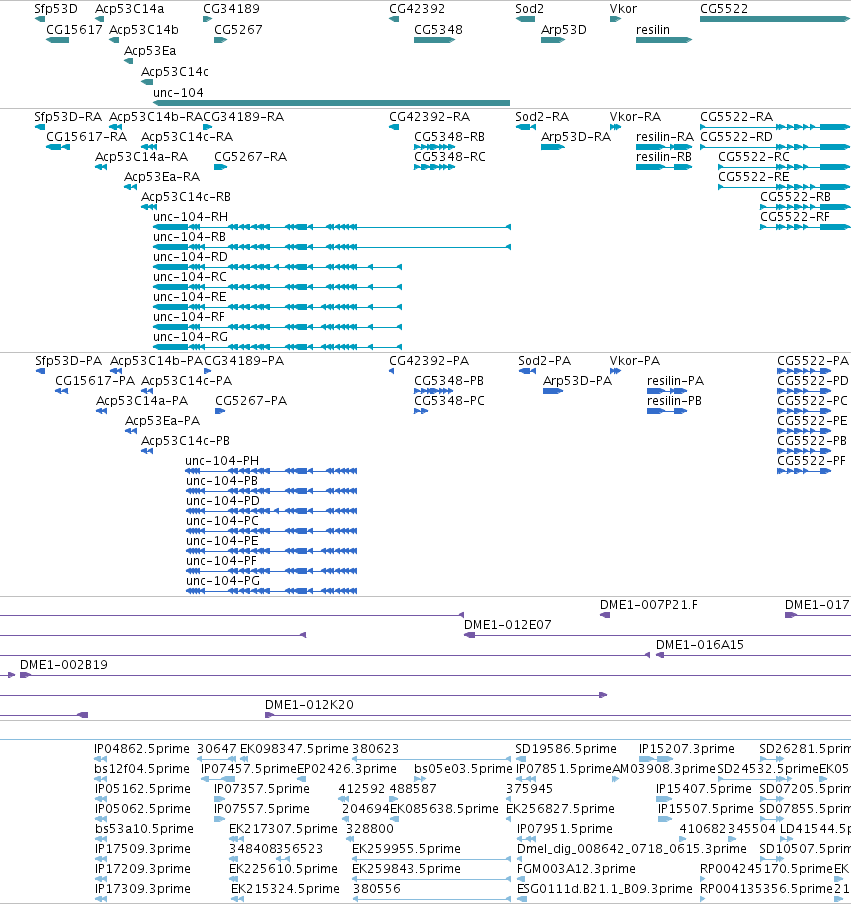Select BAC clone DME1-002B19
This screenshot has height=904, width=851.
[435, 675]
